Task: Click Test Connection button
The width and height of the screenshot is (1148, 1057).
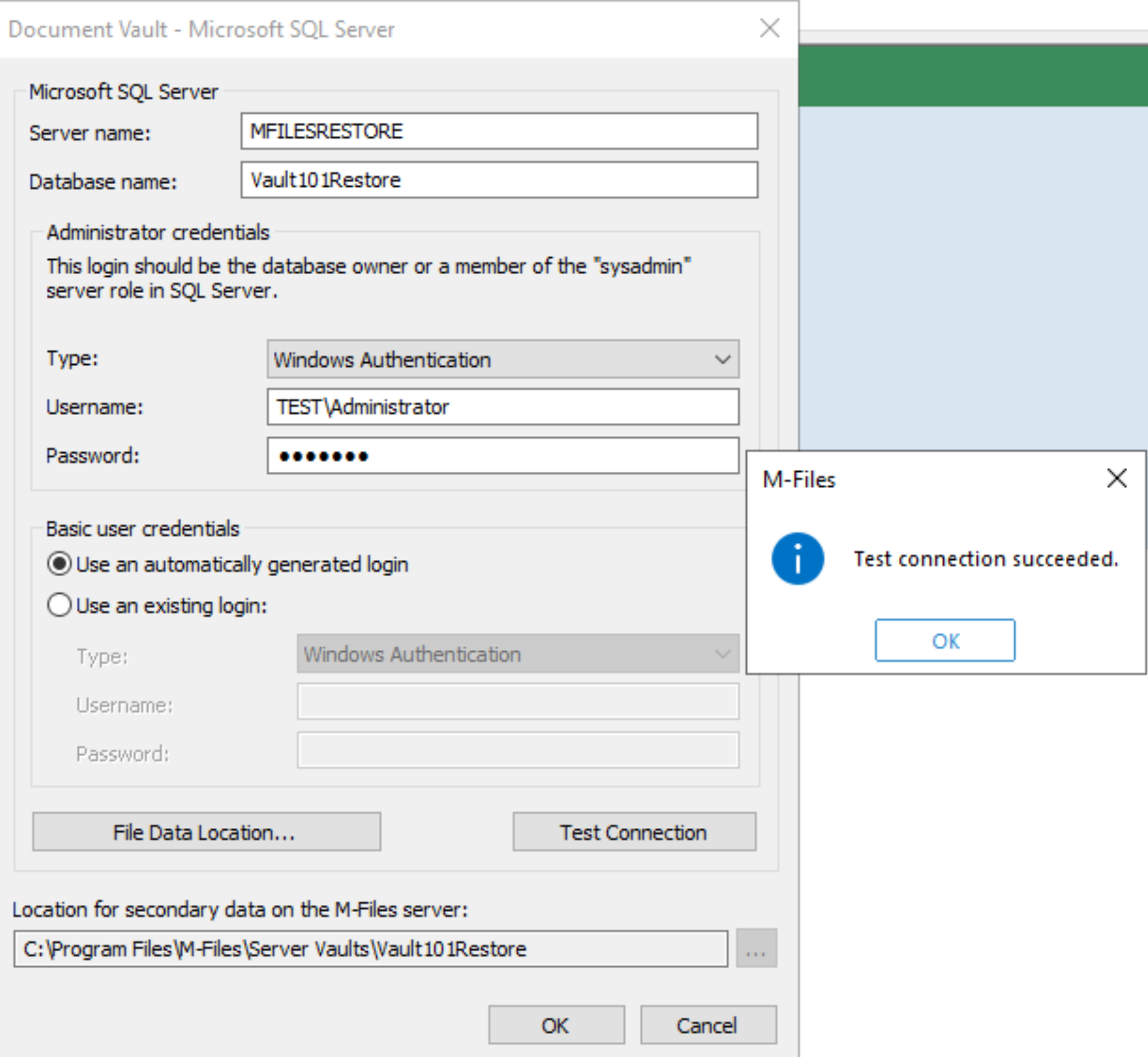Action: (x=634, y=832)
